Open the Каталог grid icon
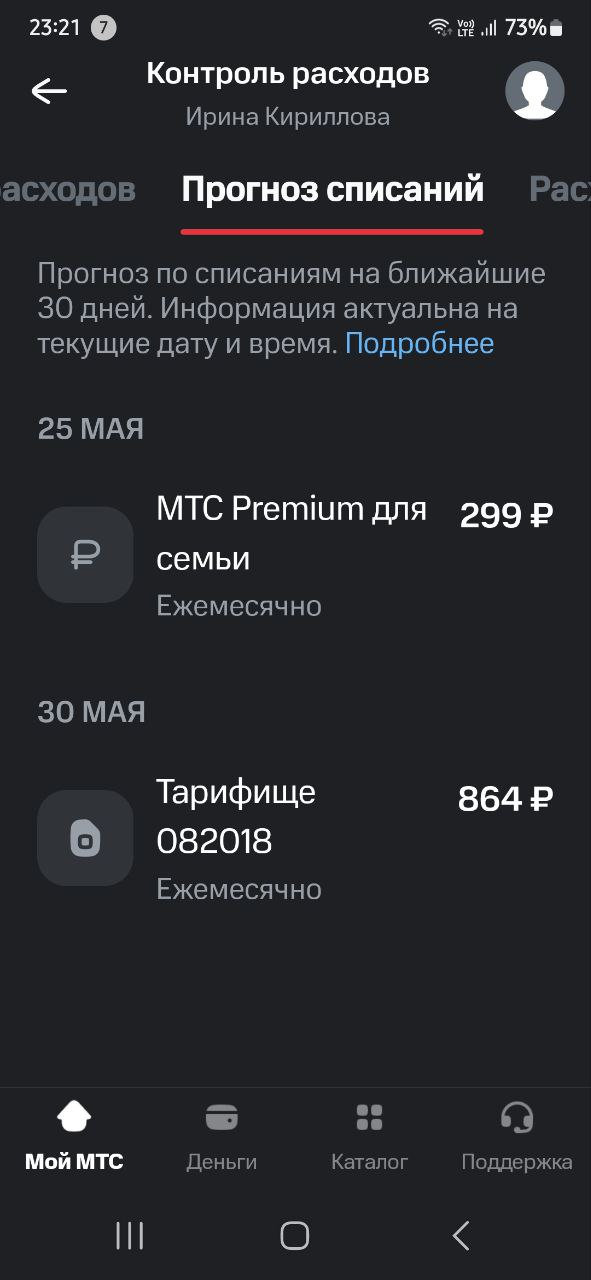The width and height of the screenshot is (591, 1280). click(369, 1116)
